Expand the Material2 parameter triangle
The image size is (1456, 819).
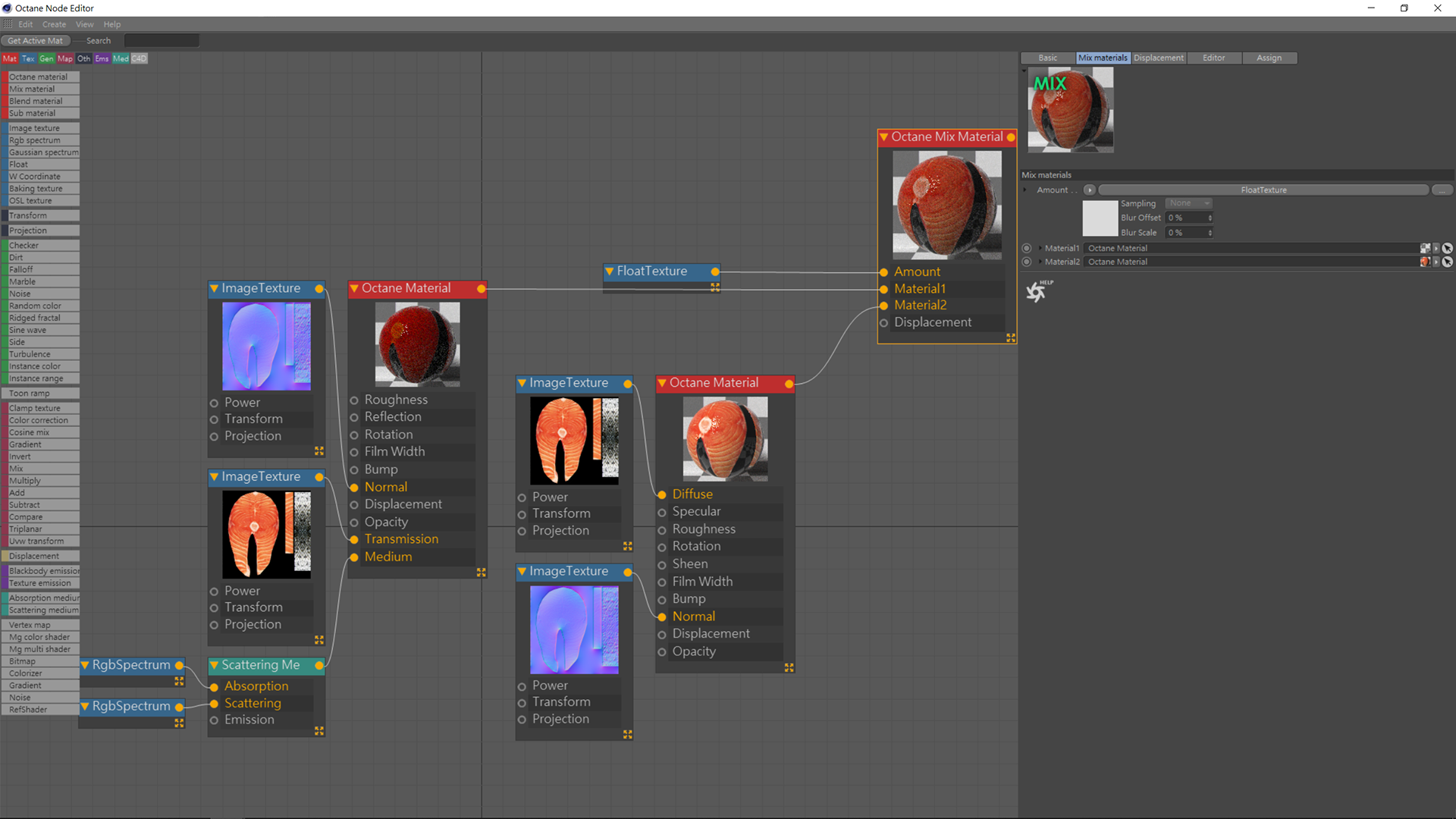(1040, 262)
